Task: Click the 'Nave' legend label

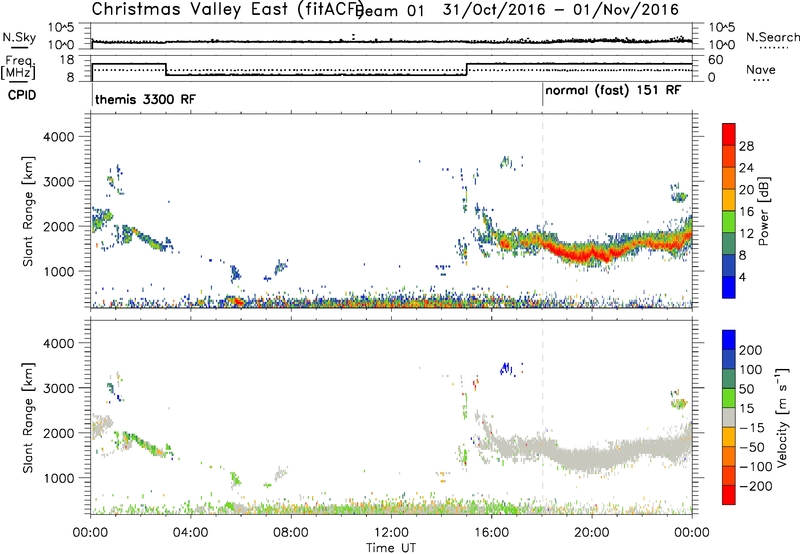Action: (x=761, y=70)
